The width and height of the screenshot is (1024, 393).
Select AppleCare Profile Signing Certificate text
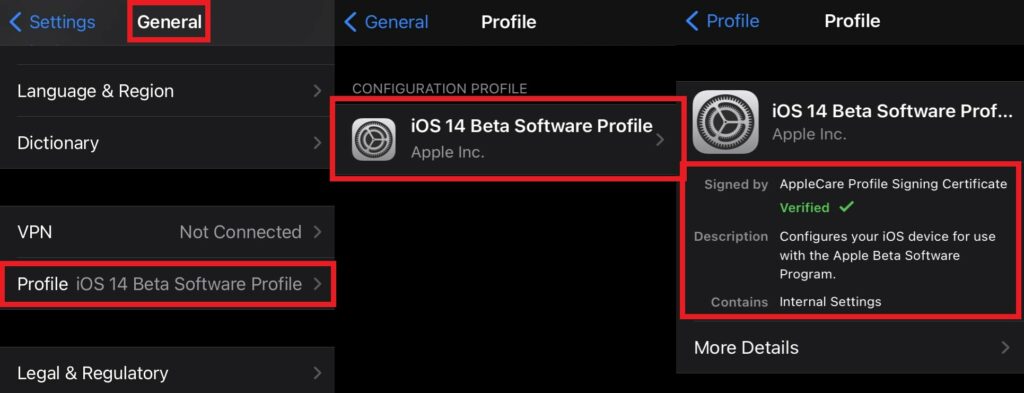(x=893, y=184)
